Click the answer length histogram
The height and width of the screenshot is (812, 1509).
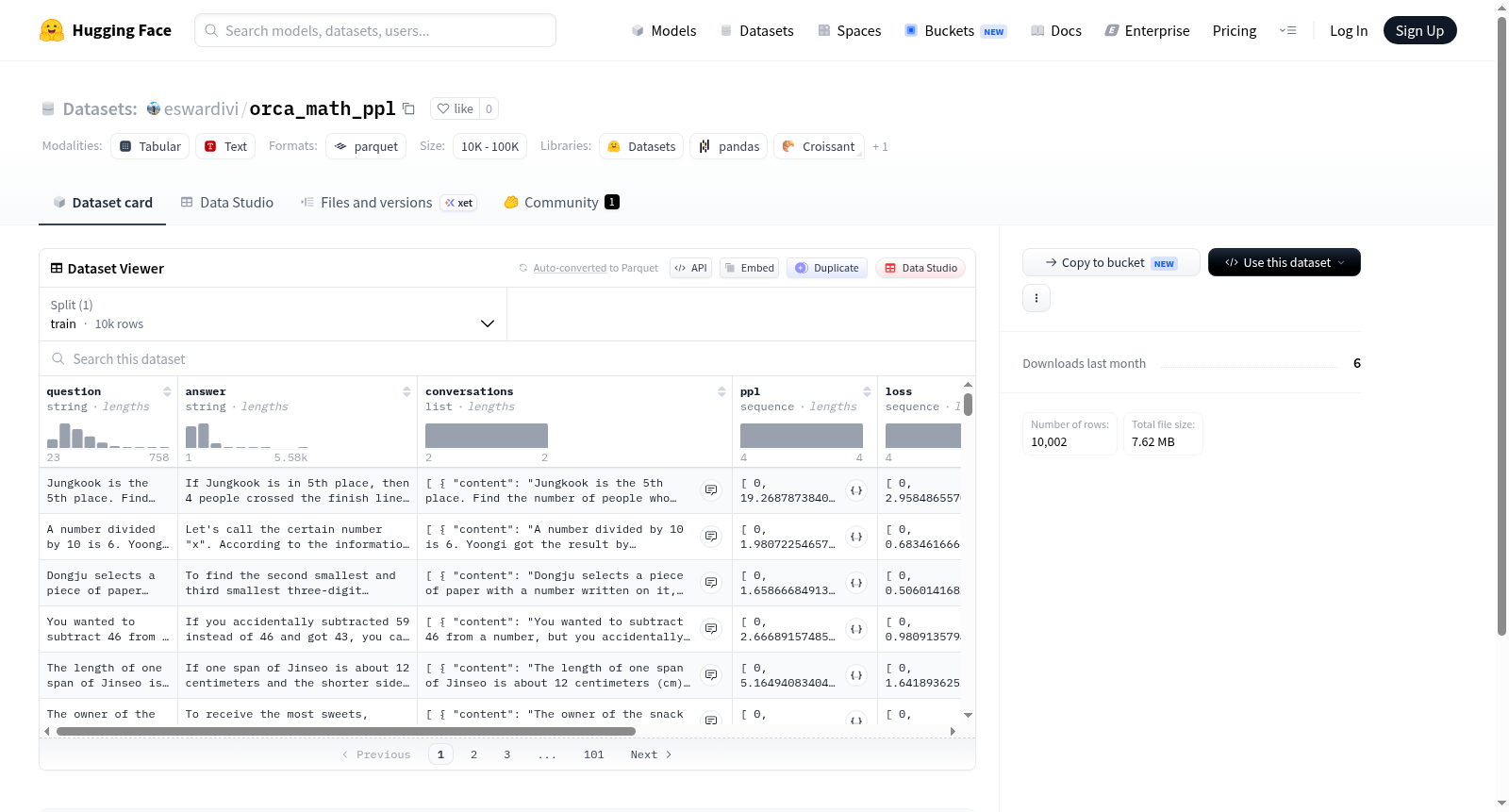pos(247,436)
